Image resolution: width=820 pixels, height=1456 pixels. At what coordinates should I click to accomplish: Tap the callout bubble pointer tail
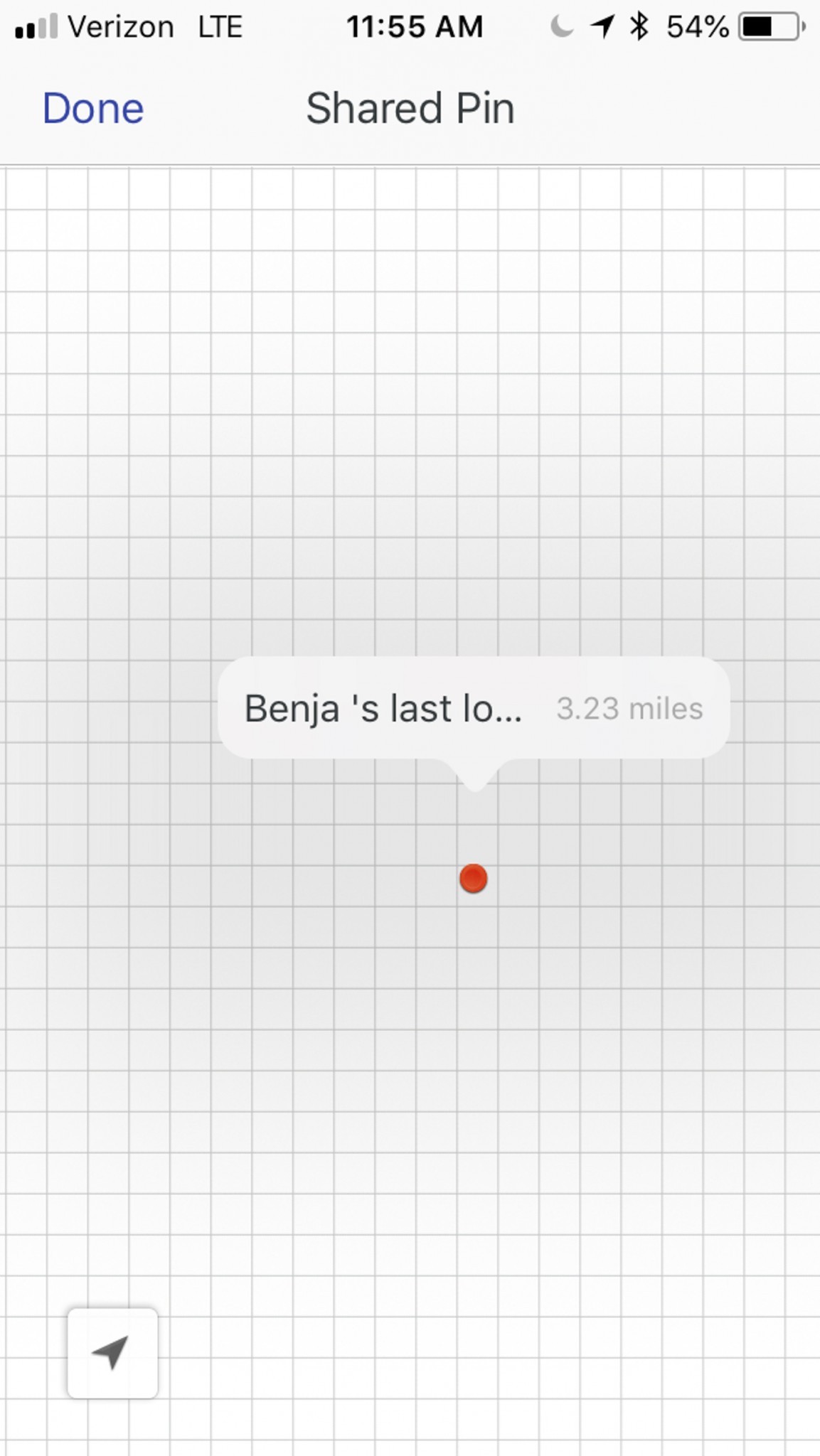(475, 777)
